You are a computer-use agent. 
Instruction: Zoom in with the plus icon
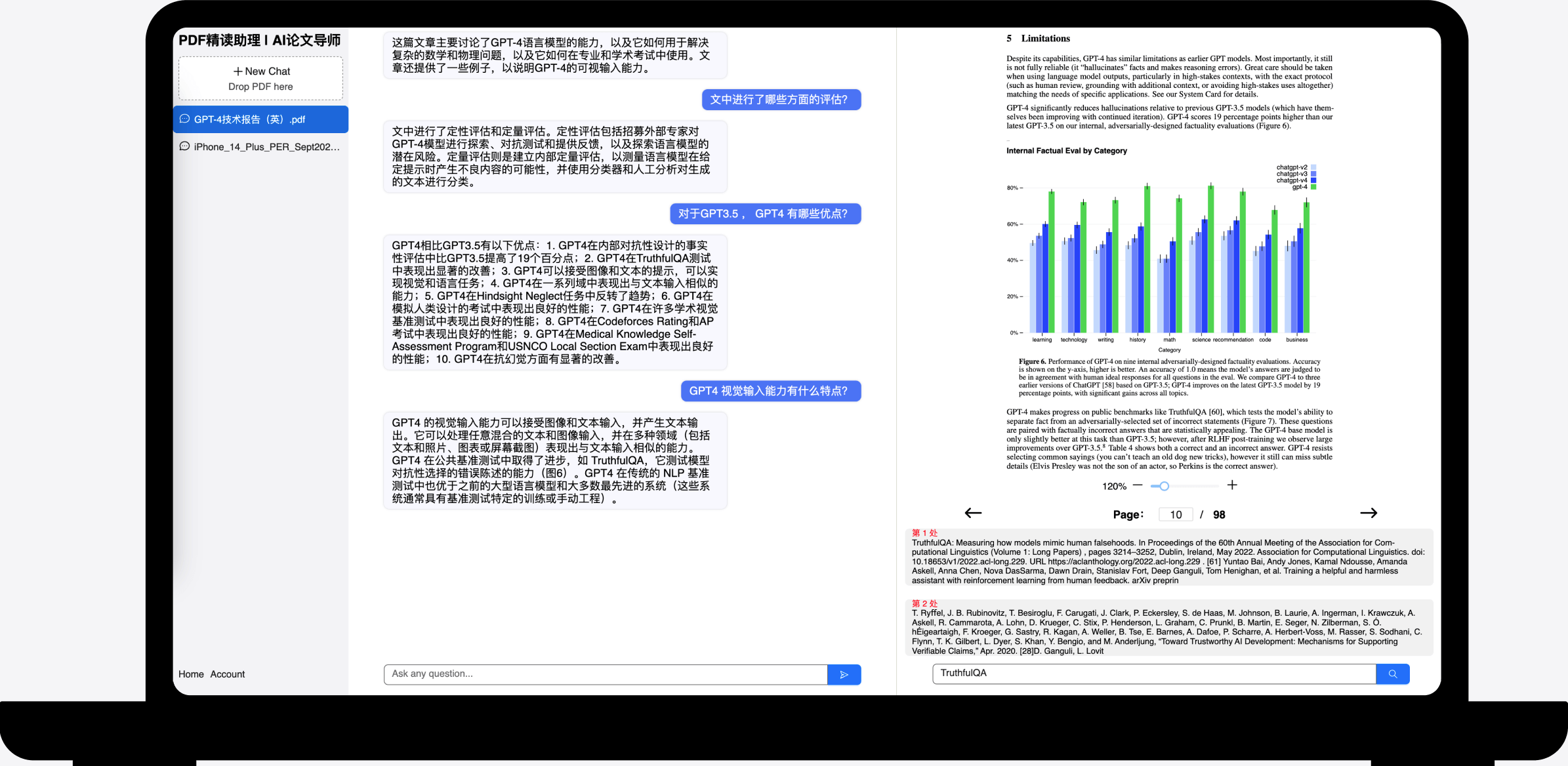[x=1232, y=485]
